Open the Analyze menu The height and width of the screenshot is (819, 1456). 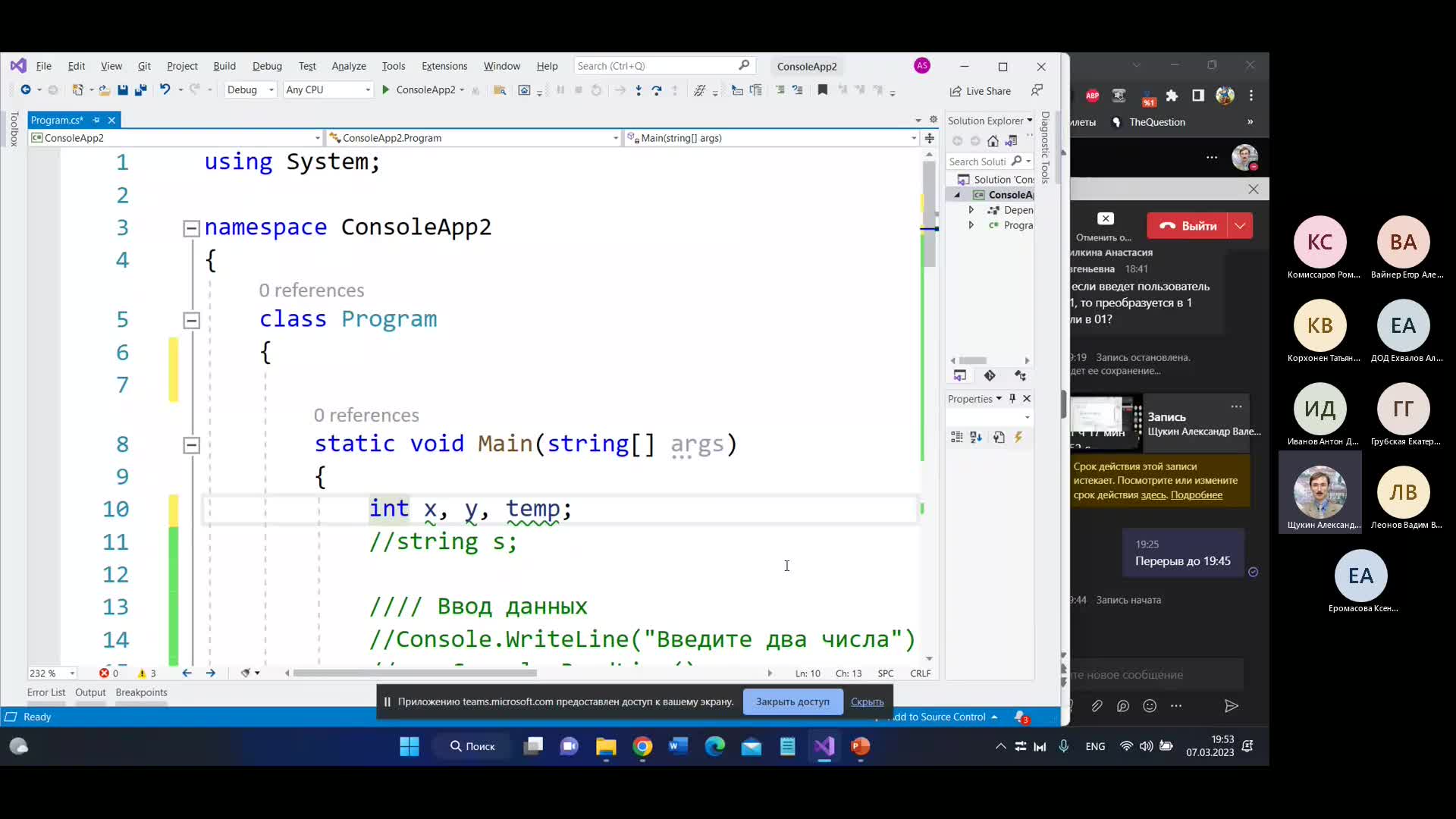pyautogui.click(x=349, y=66)
